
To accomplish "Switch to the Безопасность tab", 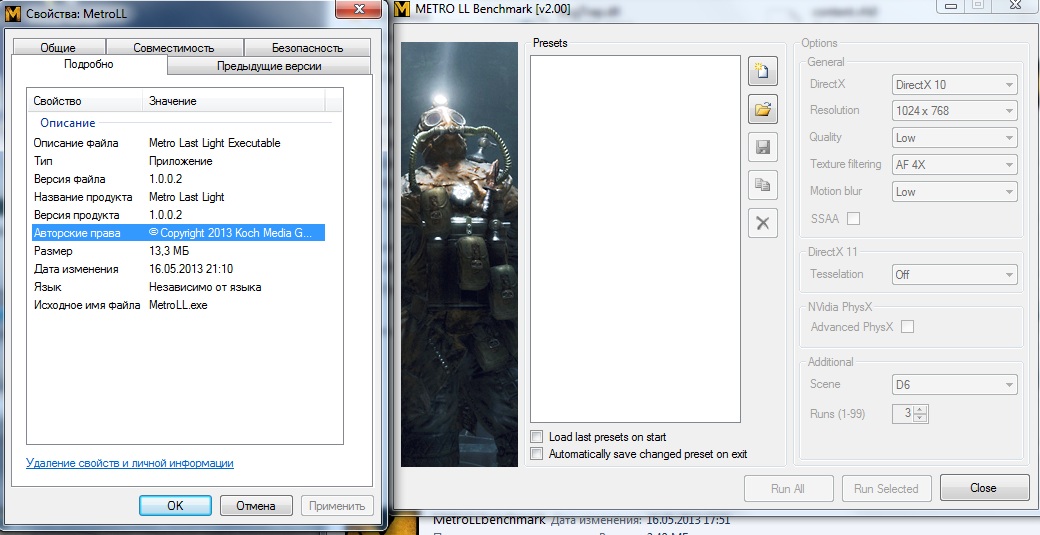I will [307, 48].
